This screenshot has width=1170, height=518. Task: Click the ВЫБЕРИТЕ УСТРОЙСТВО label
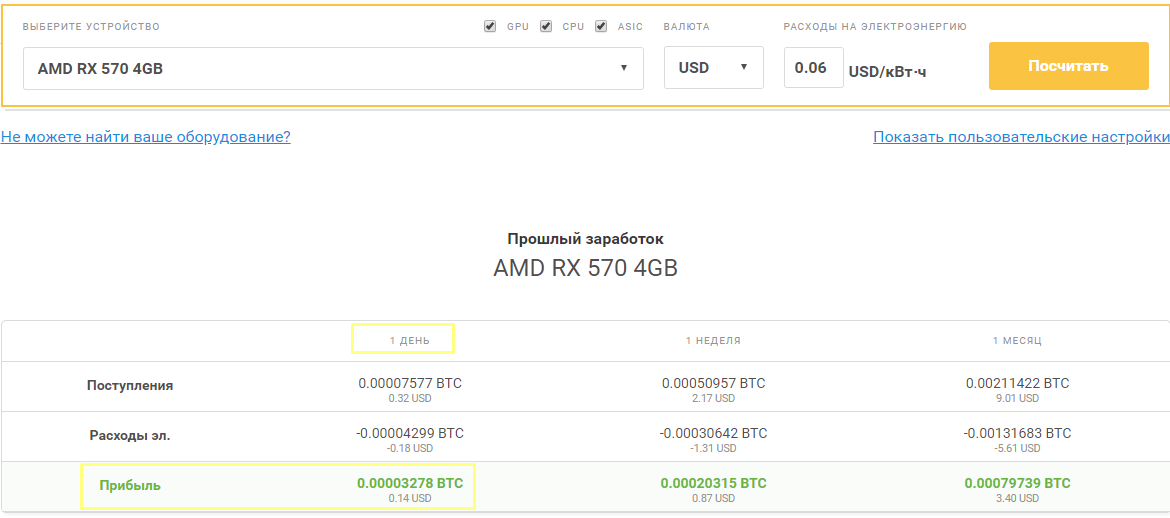pyautogui.click(x=91, y=27)
